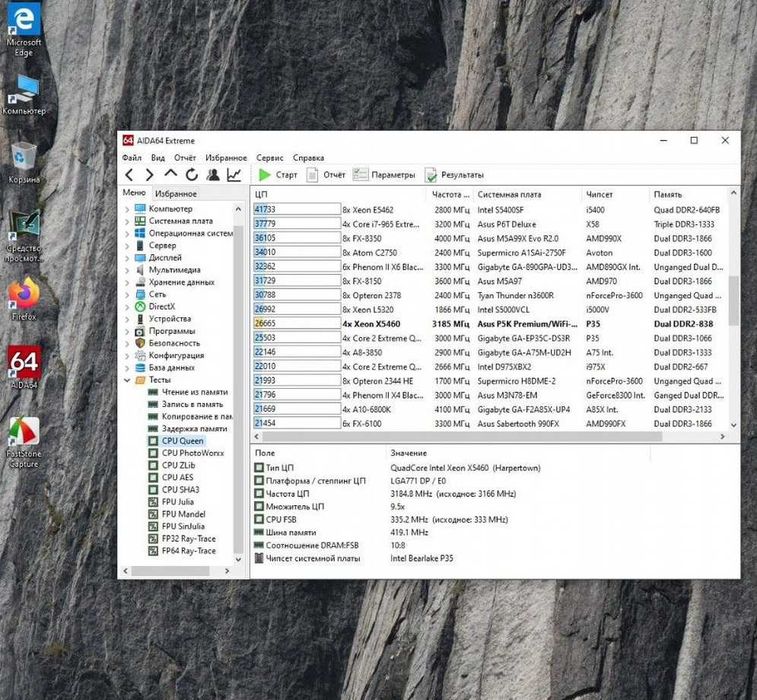The width and height of the screenshot is (757, 700).
Task: Open the Вид menu
Action: (x=158, y=158)
